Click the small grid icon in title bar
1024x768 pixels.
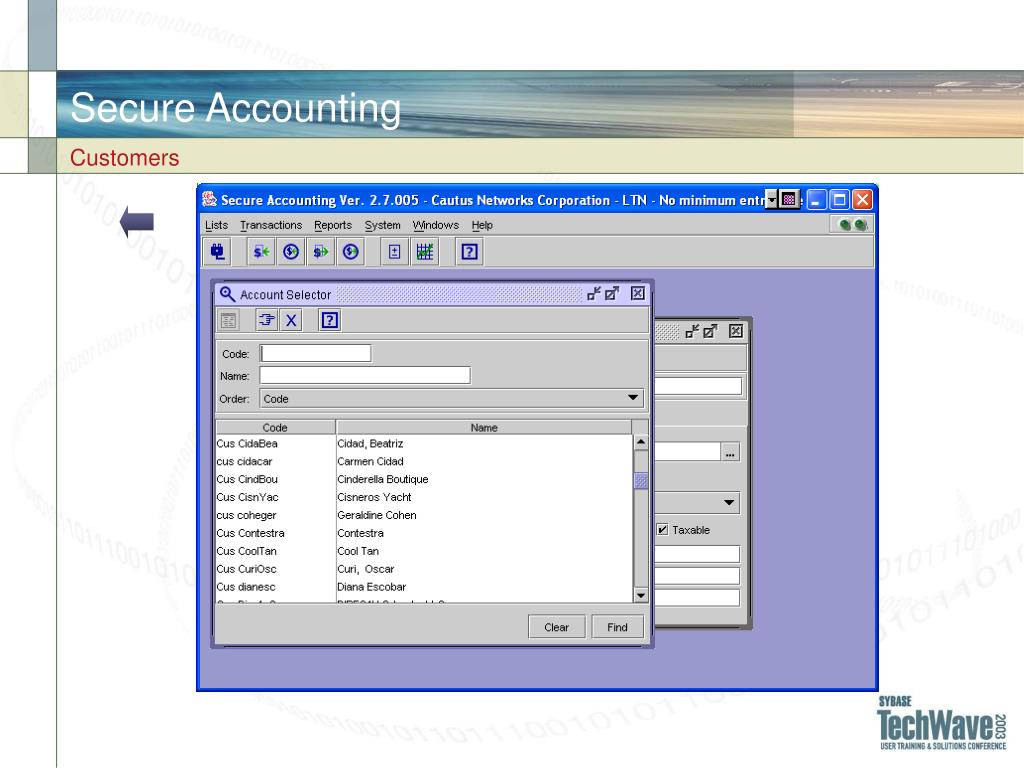(789, 199)
